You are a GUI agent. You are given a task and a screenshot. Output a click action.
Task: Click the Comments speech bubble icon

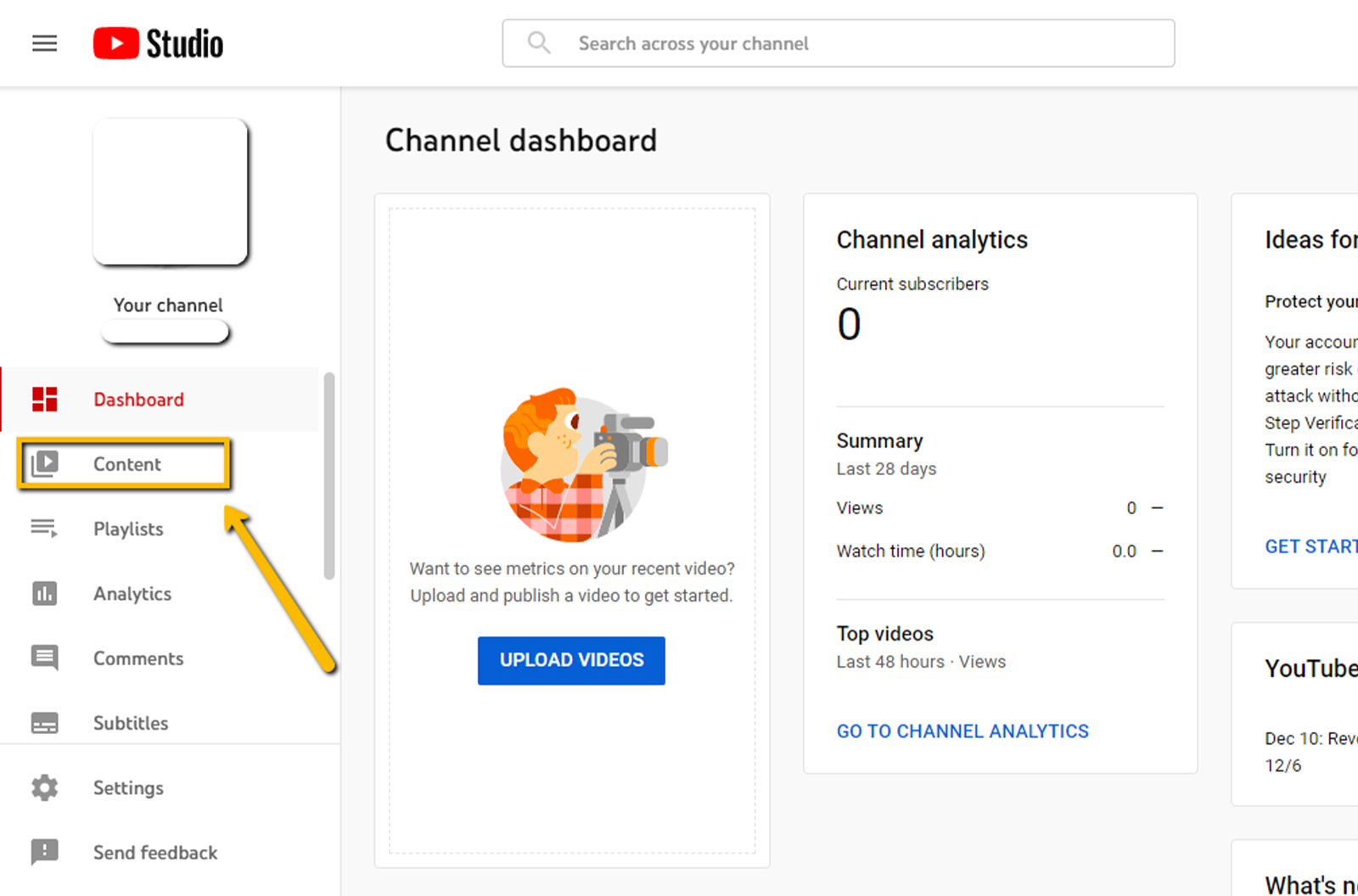click(x=45, y=658)
